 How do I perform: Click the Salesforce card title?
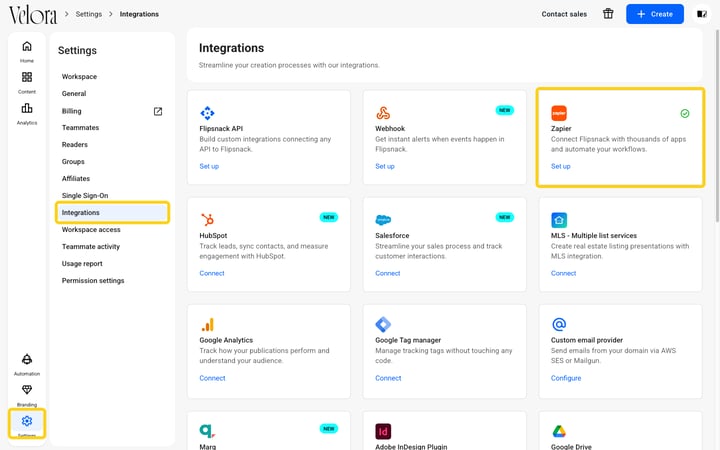point(392,236)
